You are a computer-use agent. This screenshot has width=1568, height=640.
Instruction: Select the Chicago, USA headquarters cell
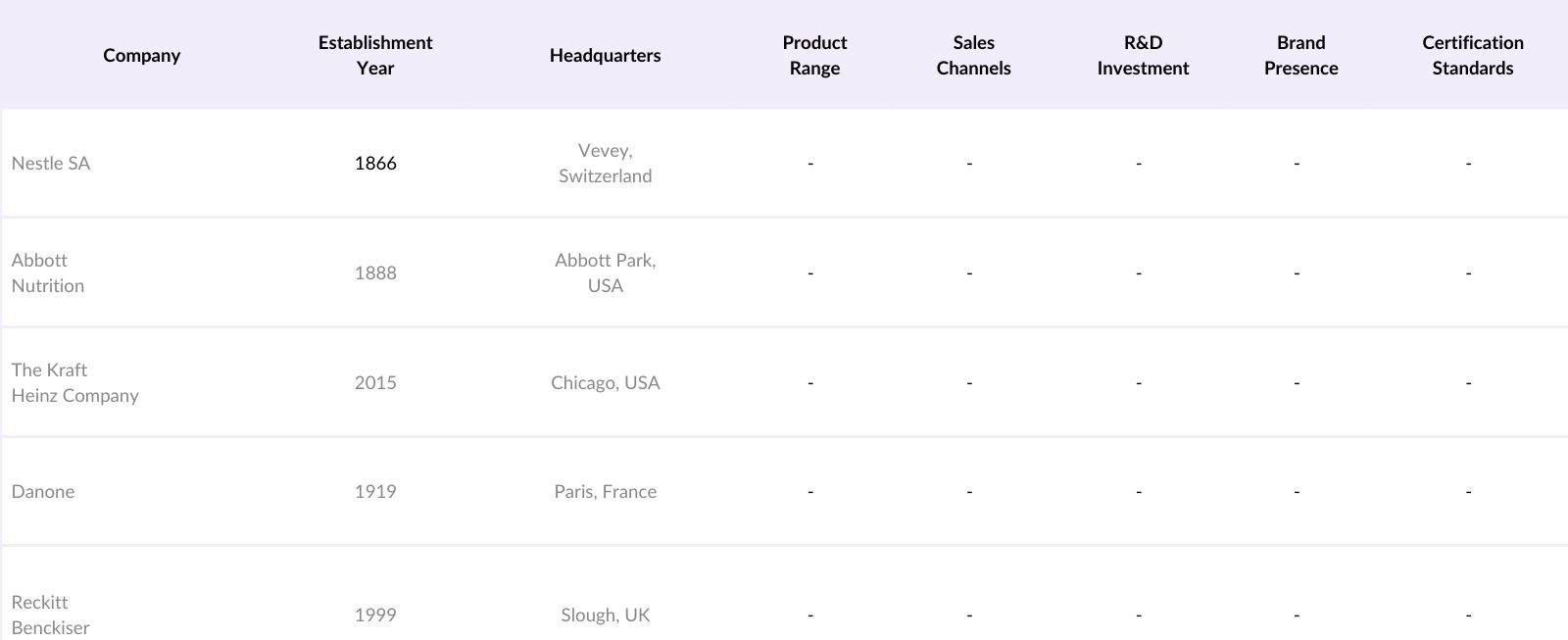tap(605, 382)
